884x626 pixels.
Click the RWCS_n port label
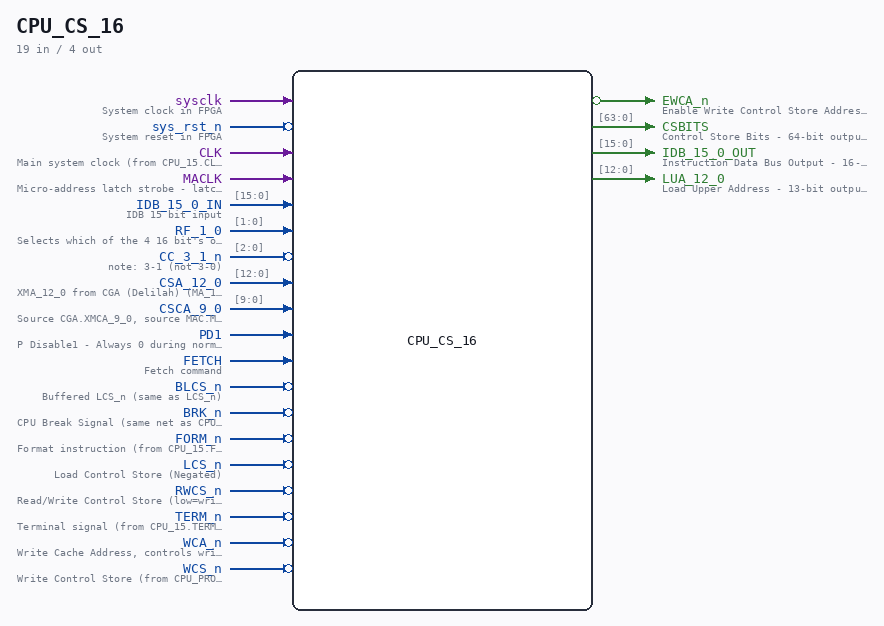tap(198, 491)
